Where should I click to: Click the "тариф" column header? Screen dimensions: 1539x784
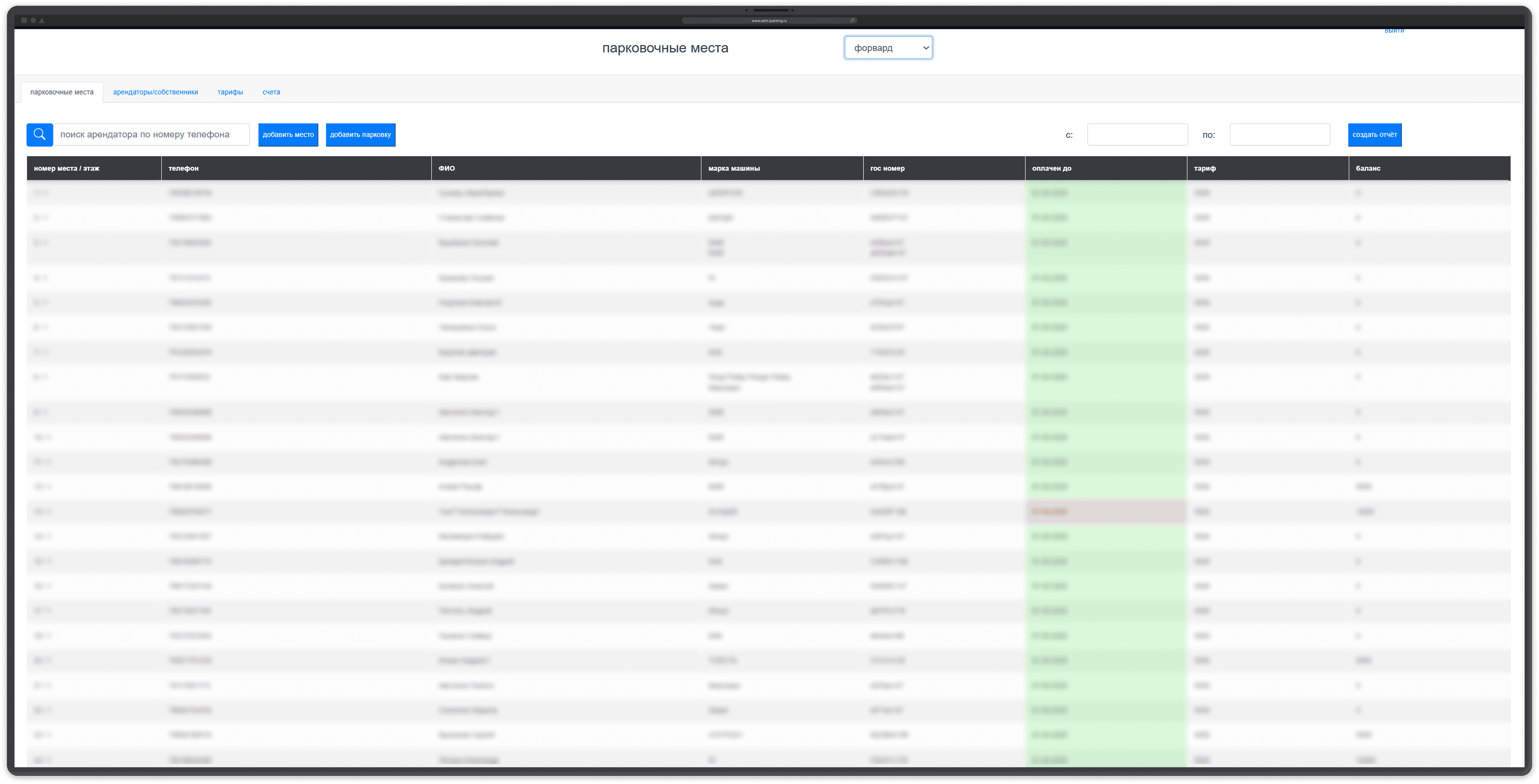coord(1268,169)
